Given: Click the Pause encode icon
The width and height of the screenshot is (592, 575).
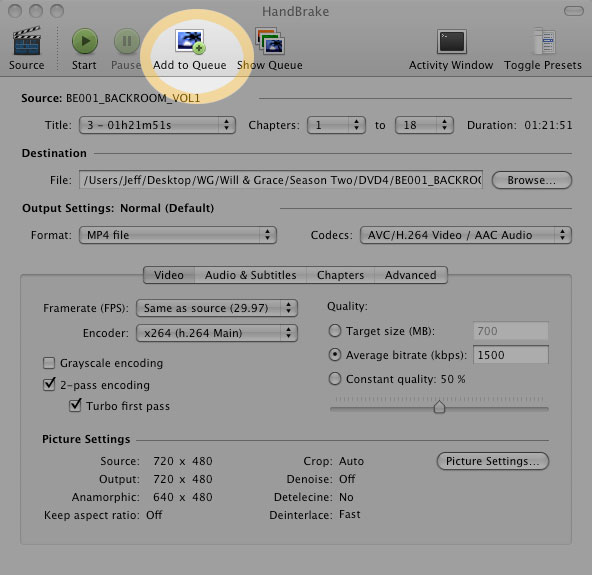Looking at the screenshot, I should 126,41.
